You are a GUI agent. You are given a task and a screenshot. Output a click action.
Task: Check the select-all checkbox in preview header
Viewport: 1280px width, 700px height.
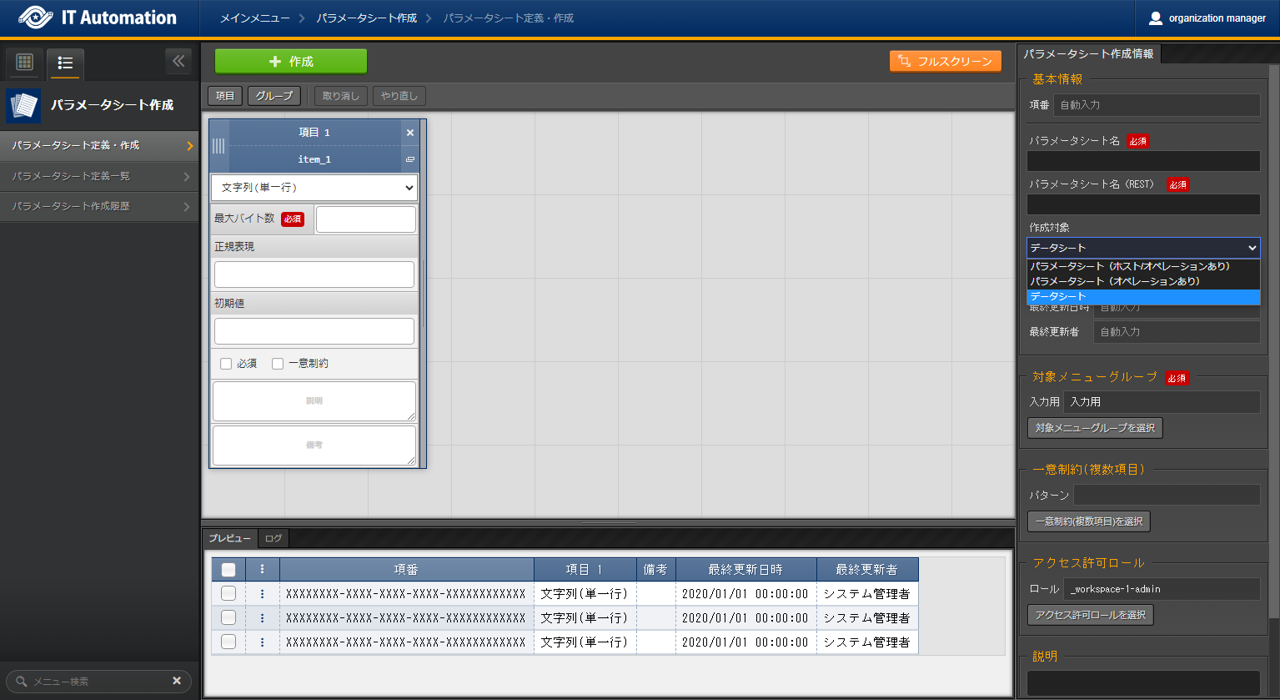pyautogui.click(x=228, y=569)
